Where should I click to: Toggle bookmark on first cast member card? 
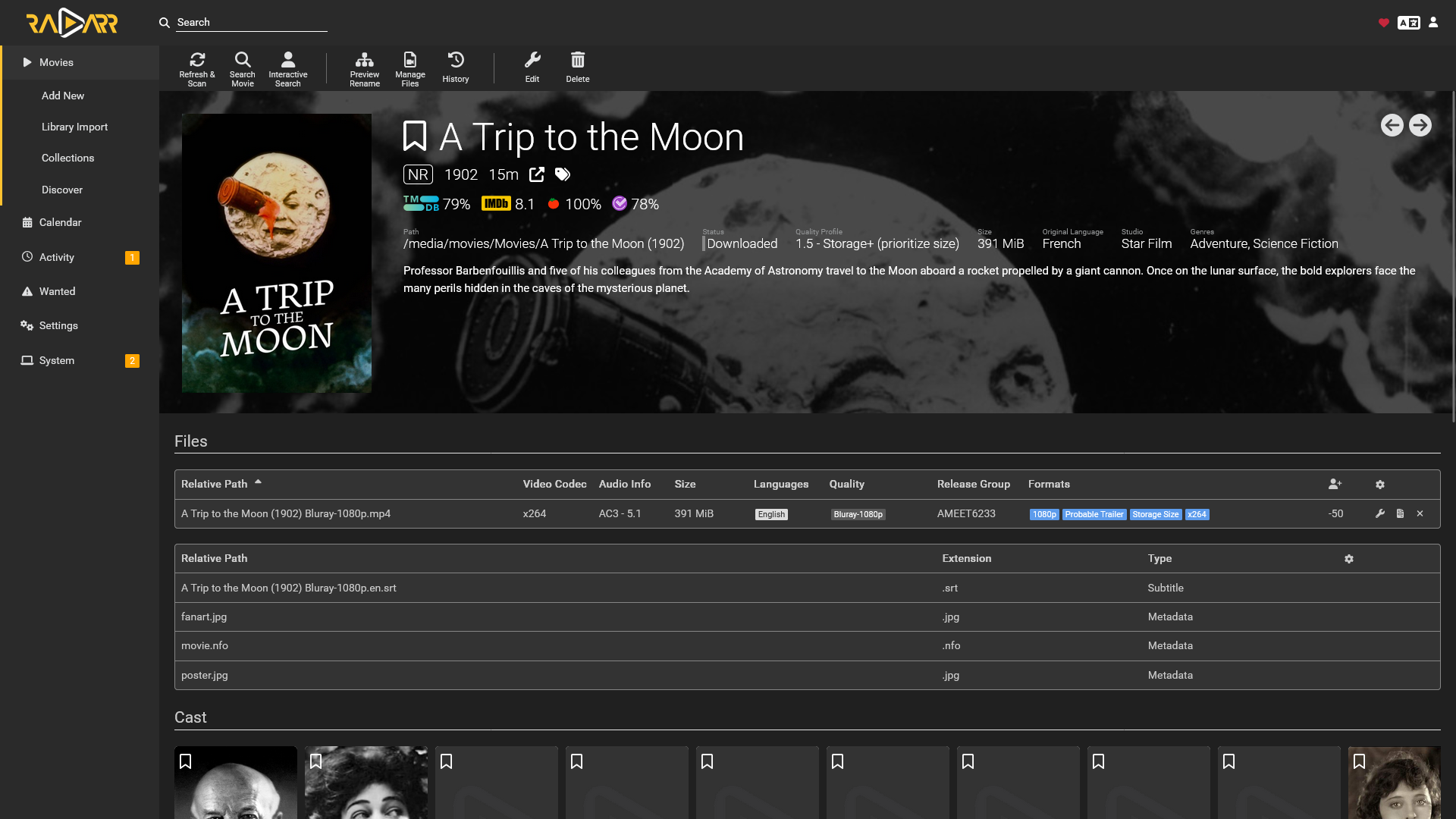pyautogui.click(x=186, y=761)
